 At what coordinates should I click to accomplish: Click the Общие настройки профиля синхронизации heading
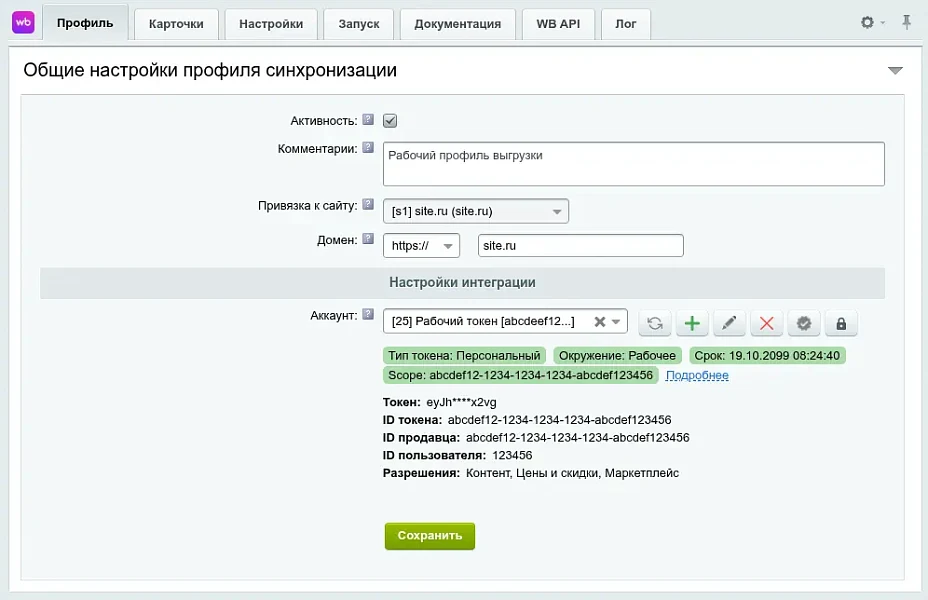(x=210, y=70)
